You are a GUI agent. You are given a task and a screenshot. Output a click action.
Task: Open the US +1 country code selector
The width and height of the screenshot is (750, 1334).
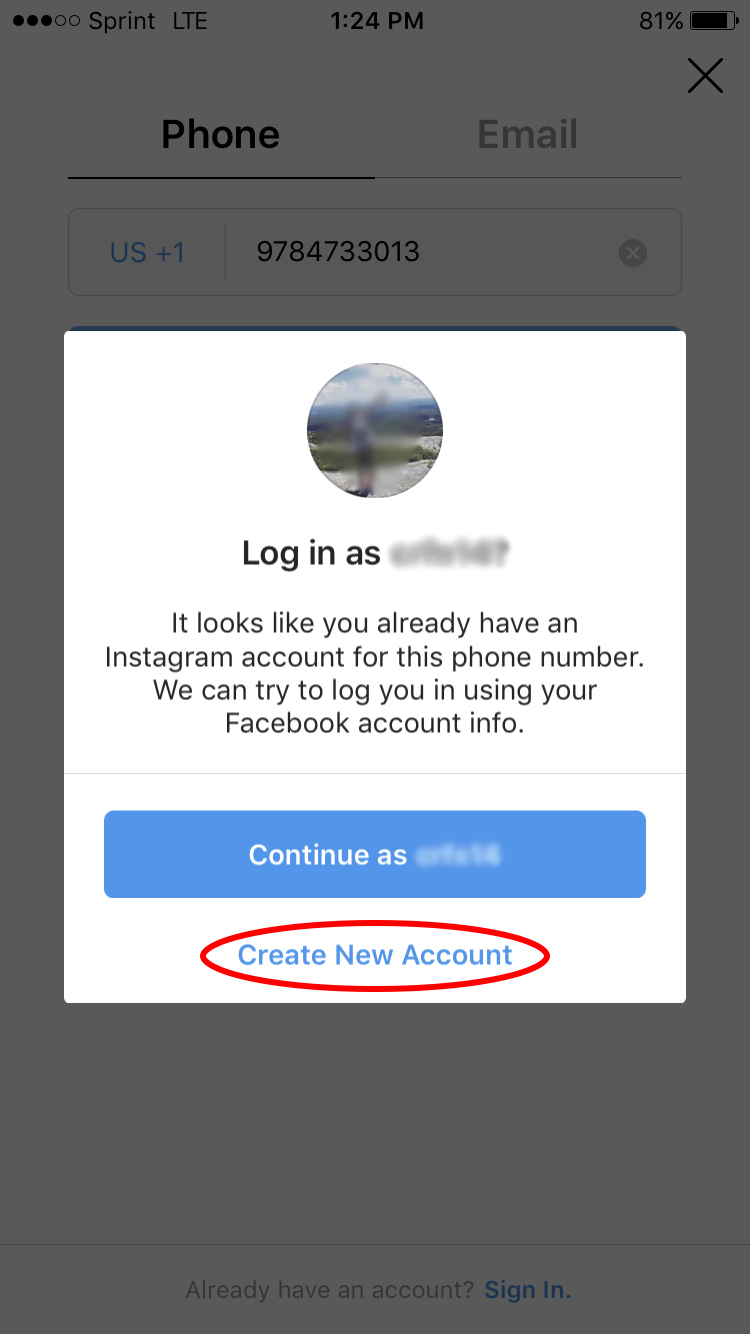coord(148,252)
